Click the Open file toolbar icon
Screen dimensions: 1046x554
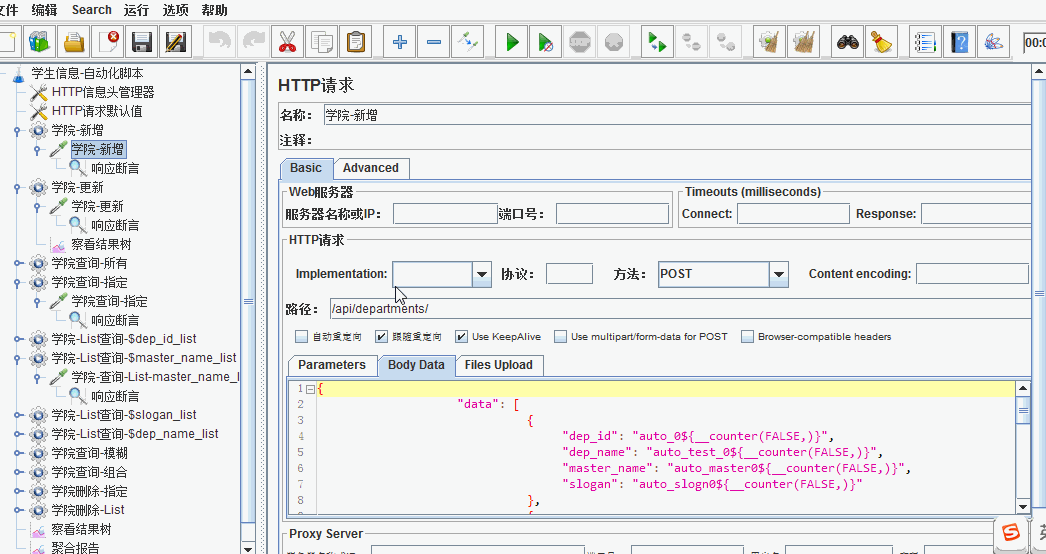tap(74, 42)
